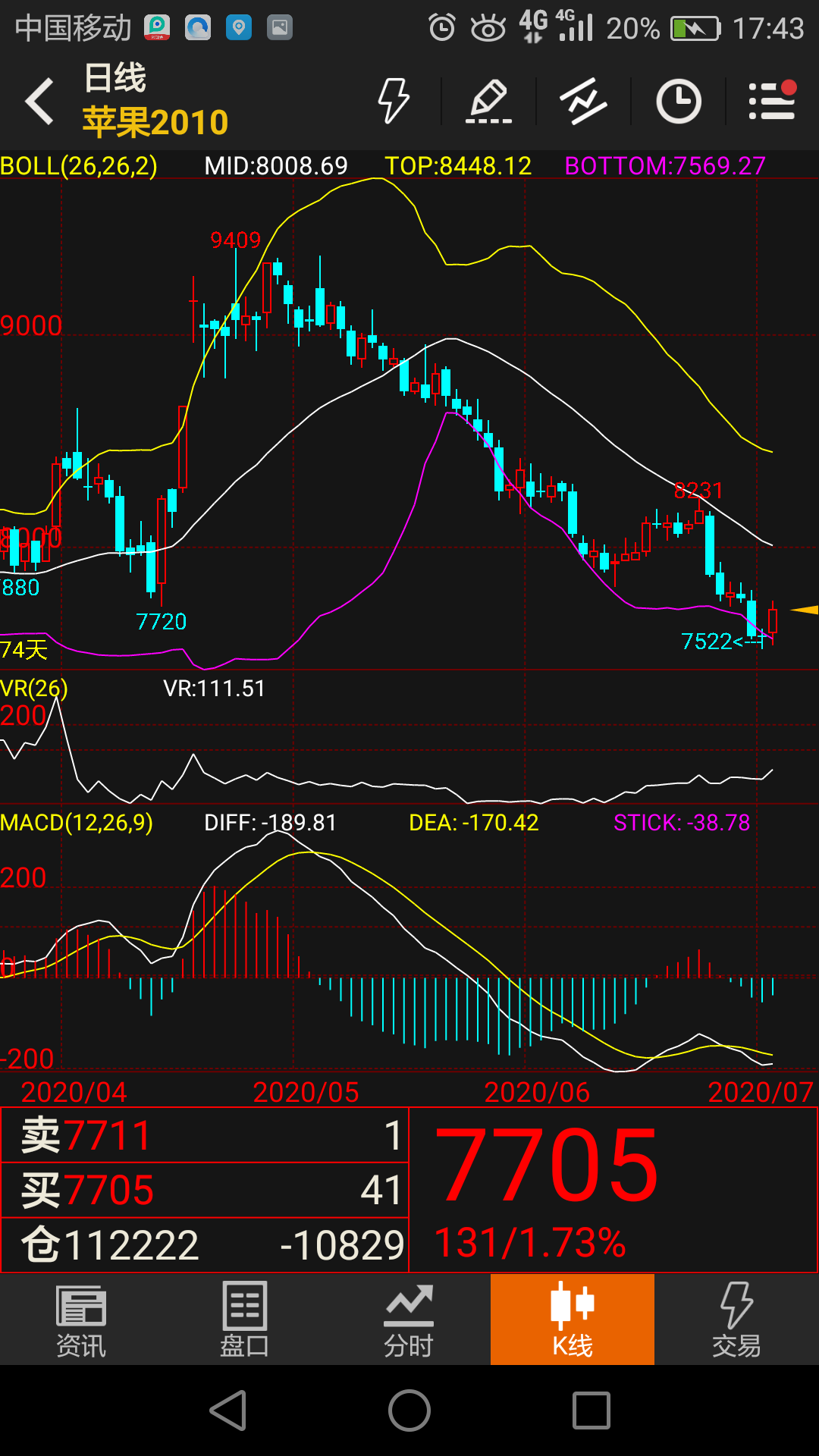This screenshot has width=819, height=1456.
Task: Select the K线 candlestick tab
Action: pos(573,1319)
